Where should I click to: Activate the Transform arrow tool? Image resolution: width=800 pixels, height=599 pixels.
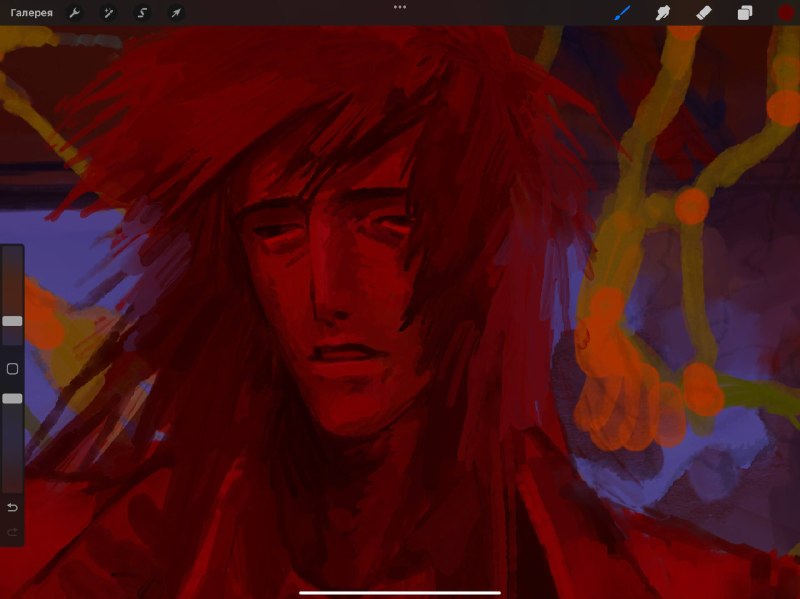pos(176,13)
